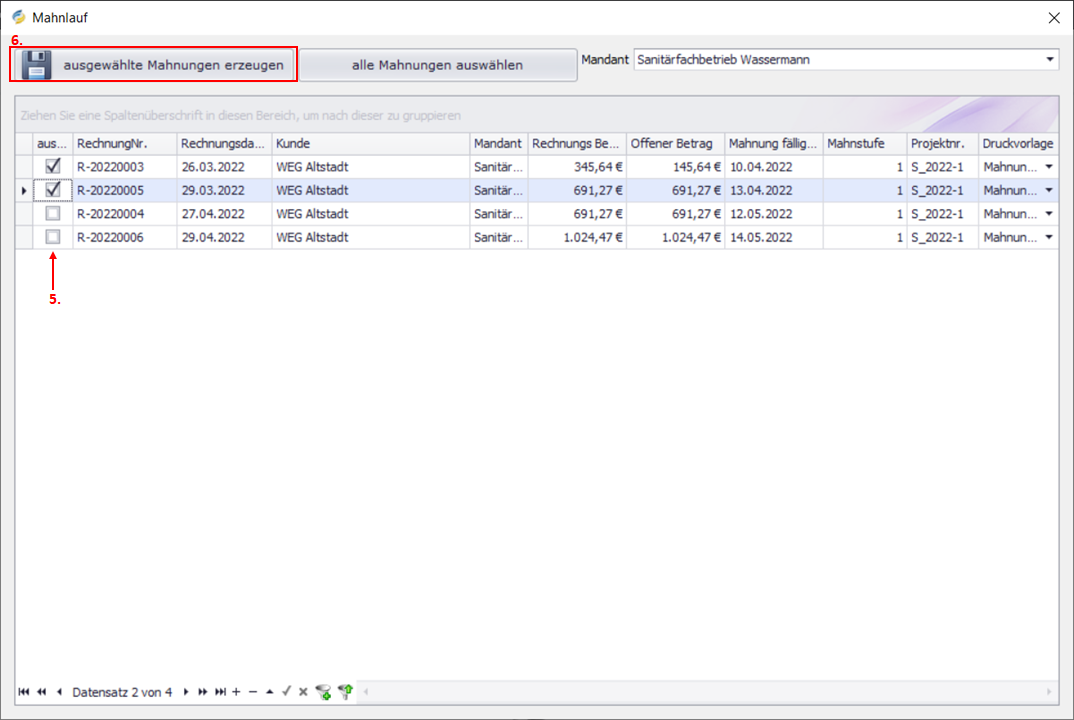The image size is (1074, 720).
Task: Open Druckvorlage dropdown for R-20220006
Action: pyautogui.click(x=1049, y=237)
